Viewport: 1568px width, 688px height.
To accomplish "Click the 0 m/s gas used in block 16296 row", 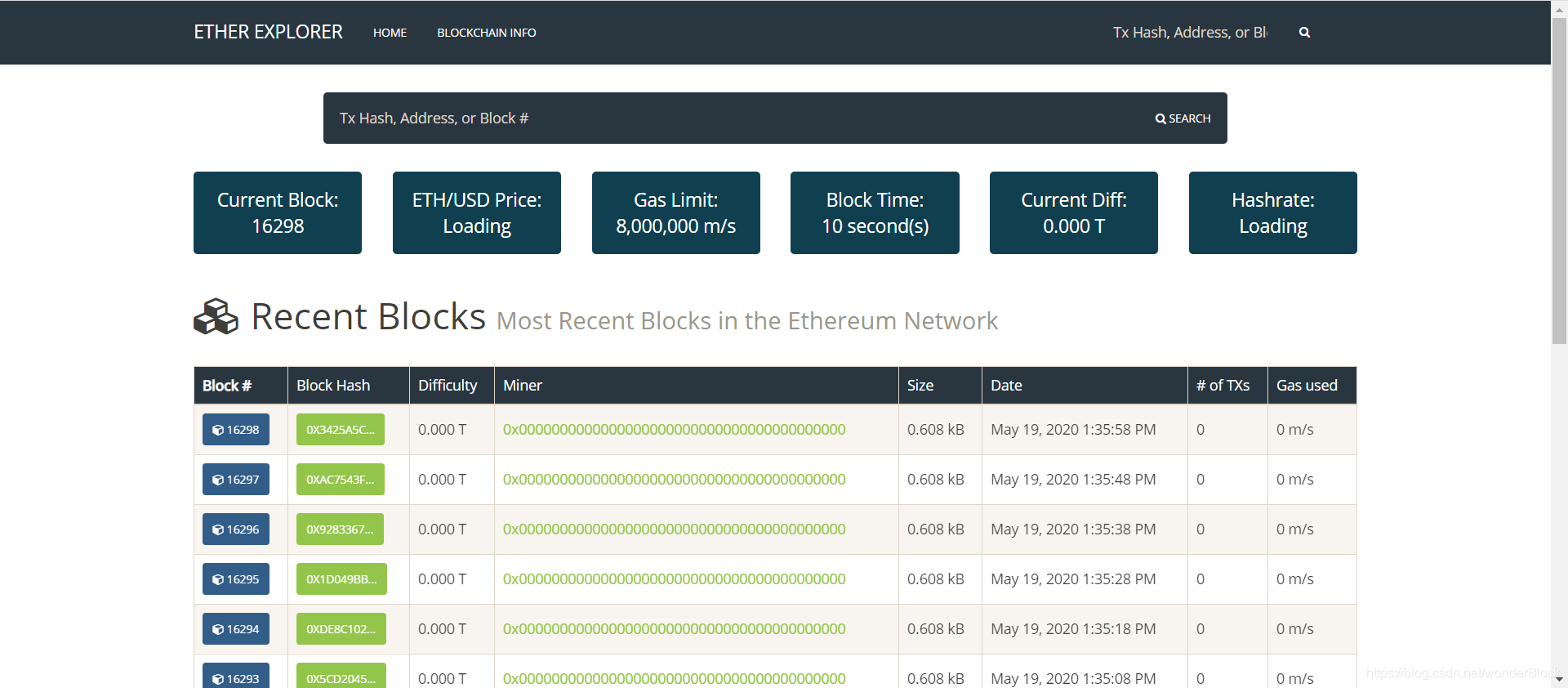I will tap(1295, 529).
